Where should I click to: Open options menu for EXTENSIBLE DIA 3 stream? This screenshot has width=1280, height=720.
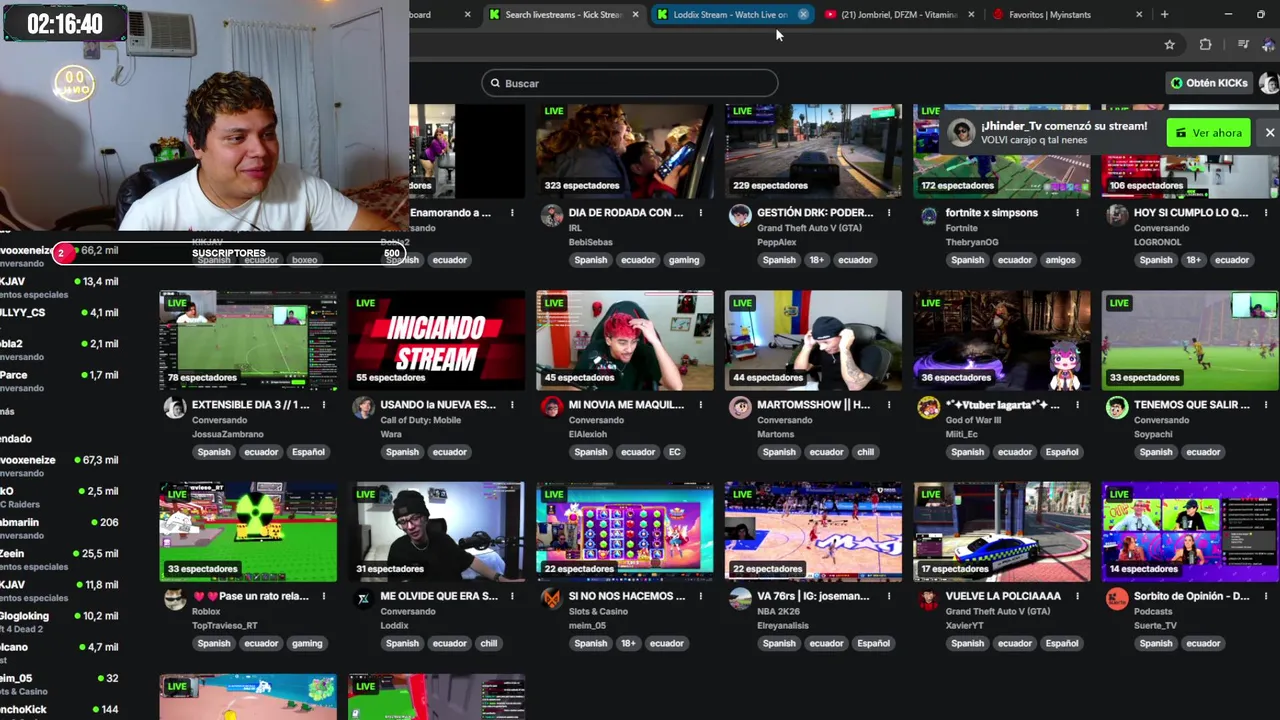click(323, 405)
